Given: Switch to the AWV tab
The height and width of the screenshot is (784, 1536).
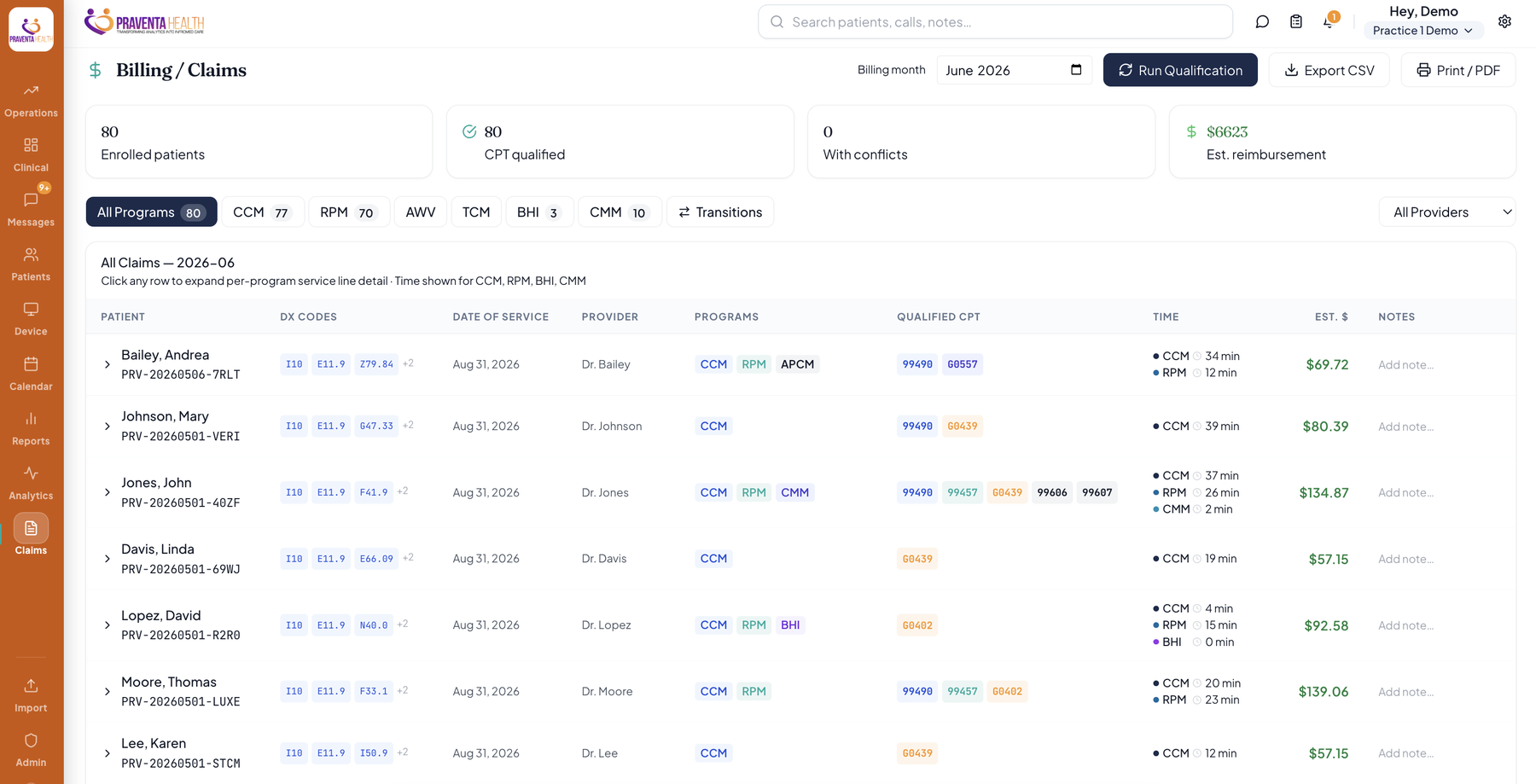Looking at the screenshot, I should pos(420,212).
